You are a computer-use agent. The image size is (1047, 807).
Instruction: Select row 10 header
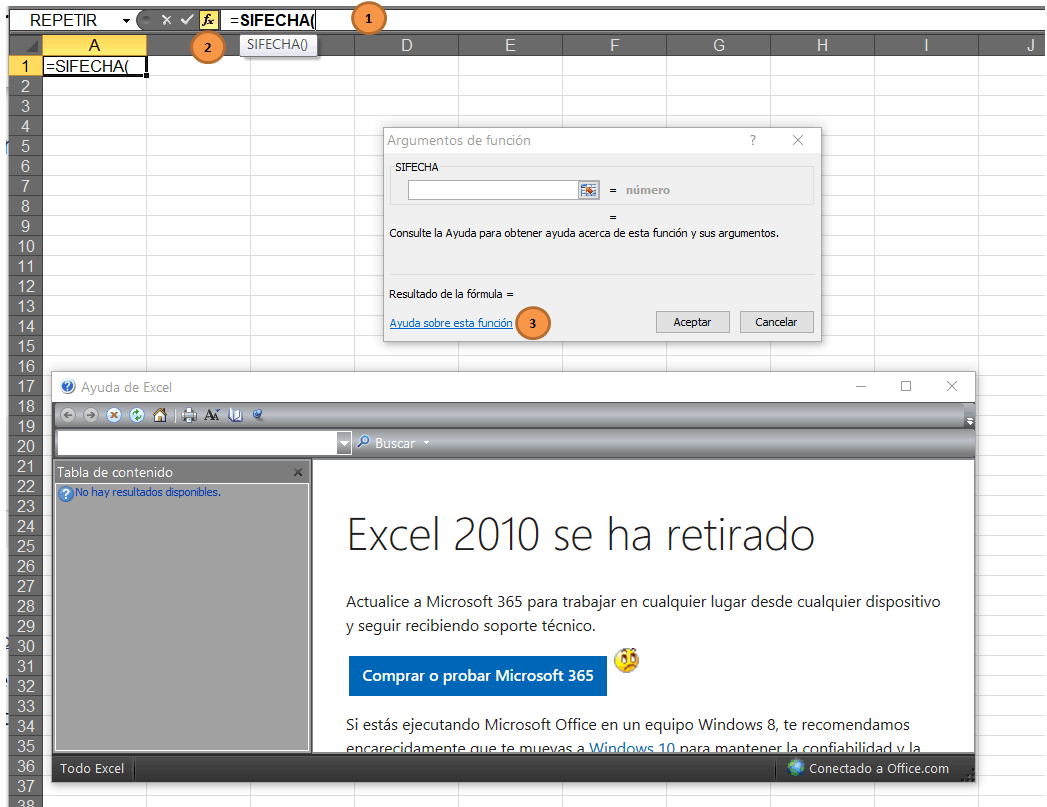(25, 246)
